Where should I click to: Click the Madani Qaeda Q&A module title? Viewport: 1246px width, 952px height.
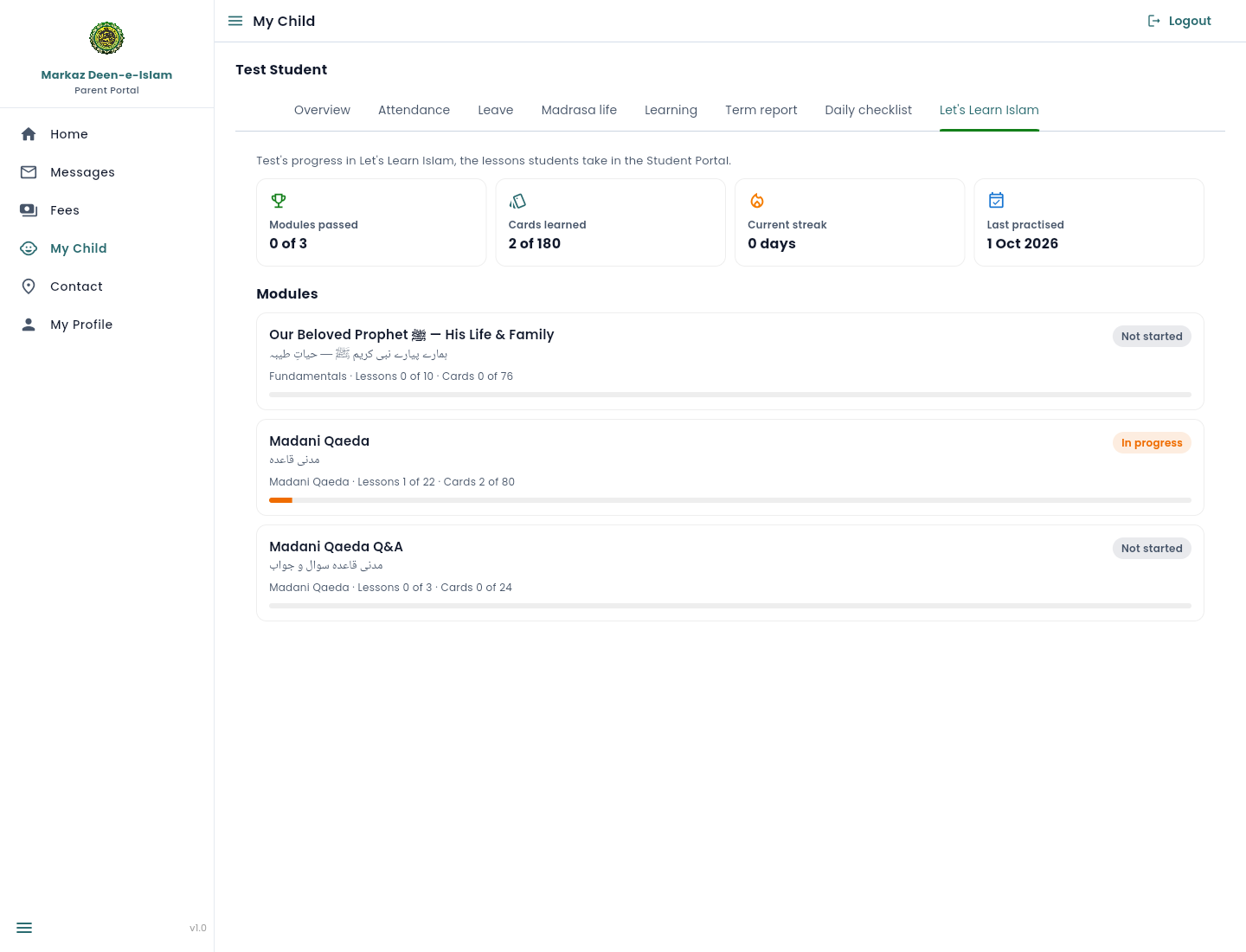point(336,547)
